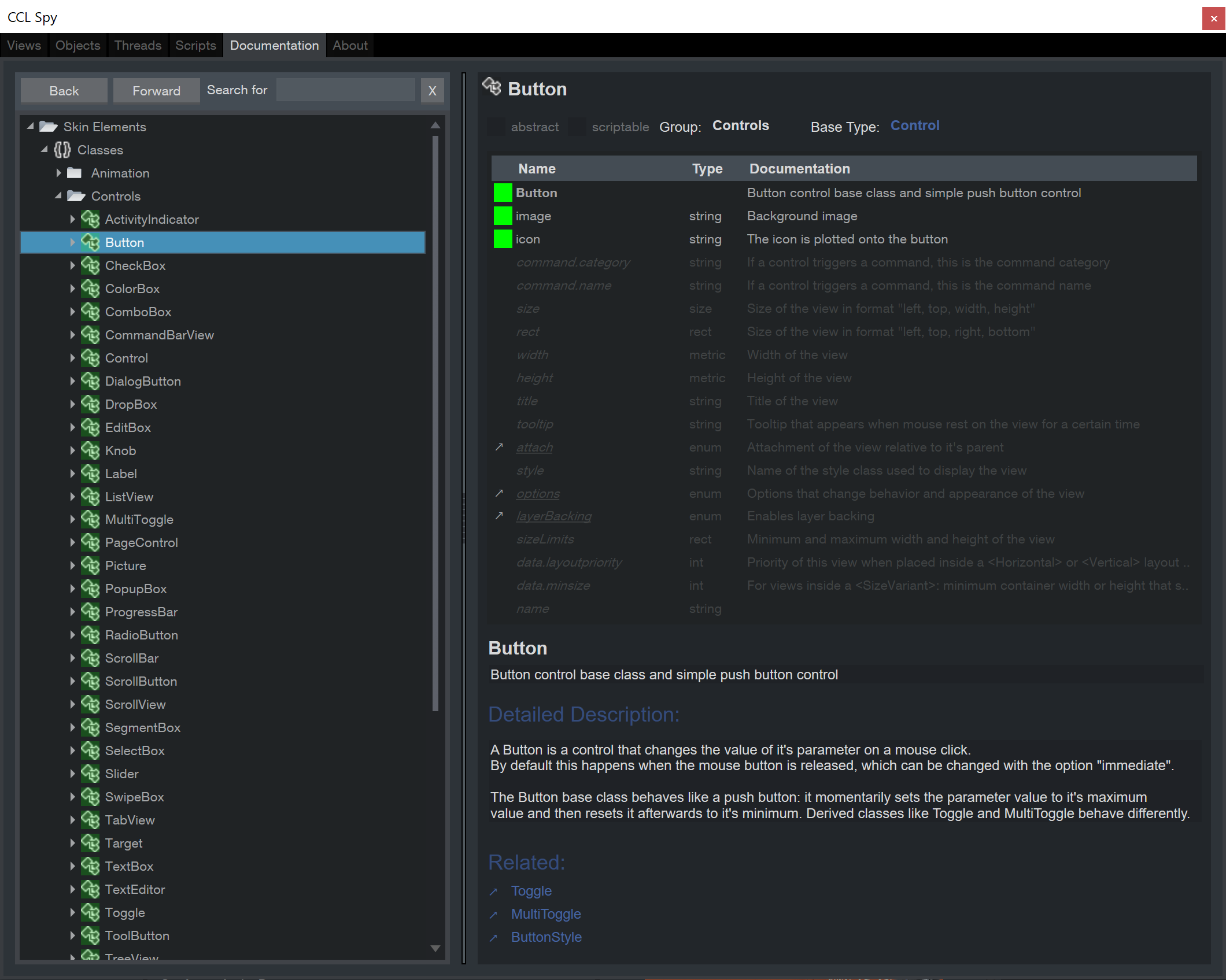This screenshot has height=980, width=1226.
Task: Clear search with the X button
Action: point(432,91)
